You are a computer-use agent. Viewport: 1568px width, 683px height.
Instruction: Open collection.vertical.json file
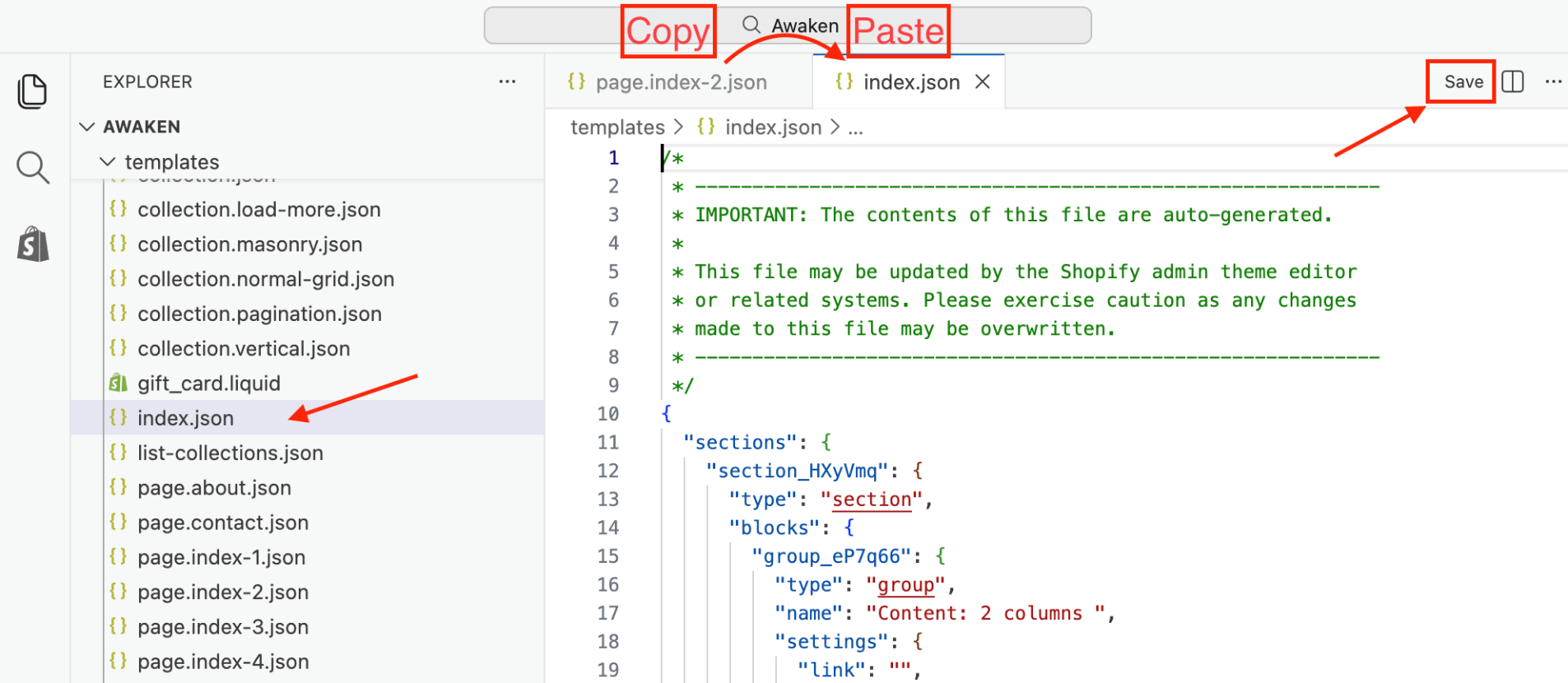(244, 349)
